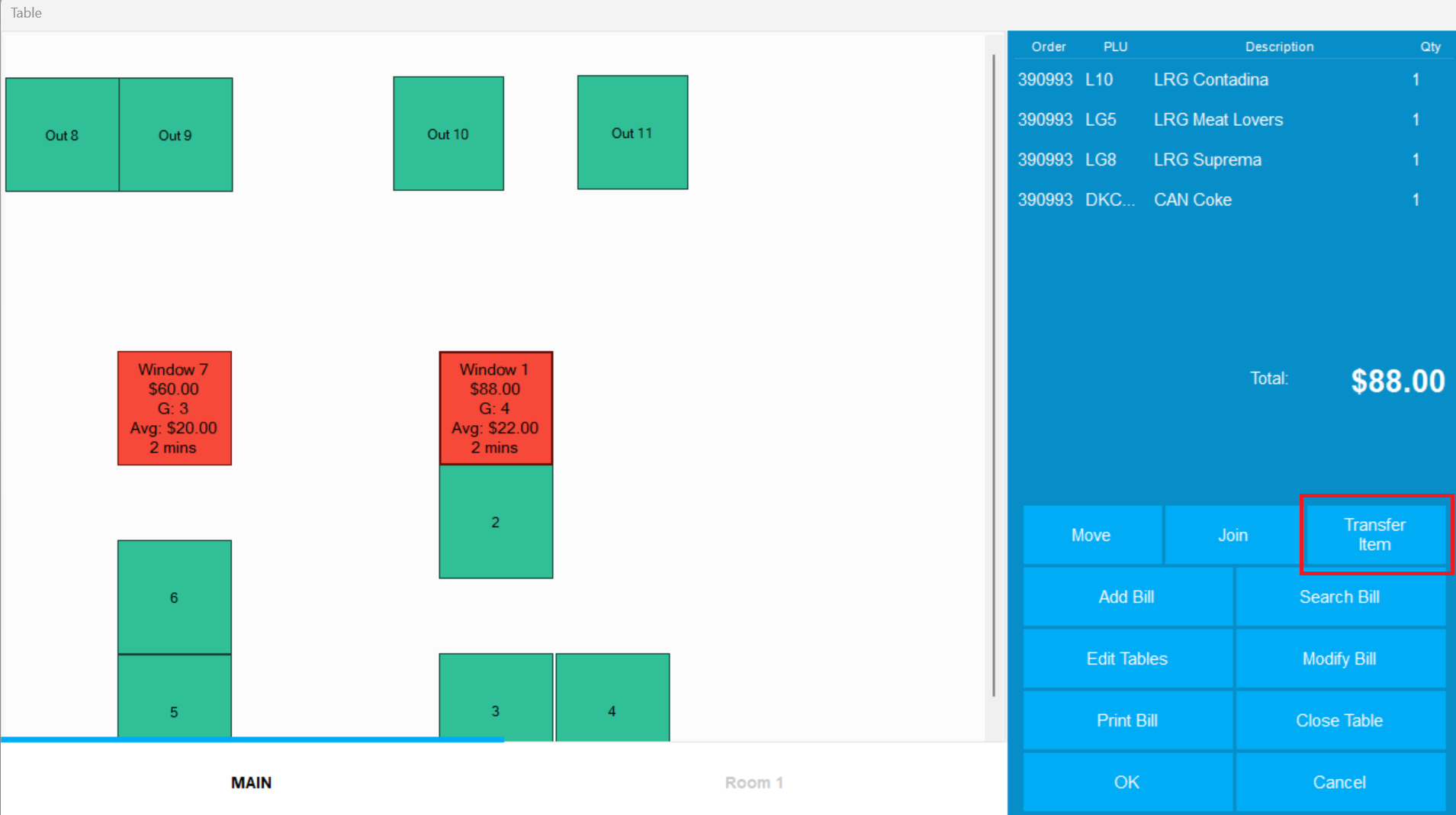Choose the Out 10 table
Screen dimensions: 1456x815
pyautogui.click(x=448, y=134)
